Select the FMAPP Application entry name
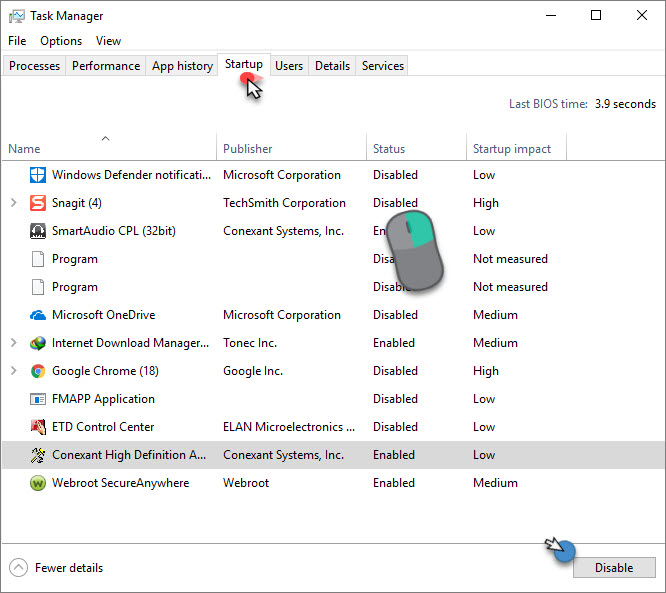 point(103,399)
